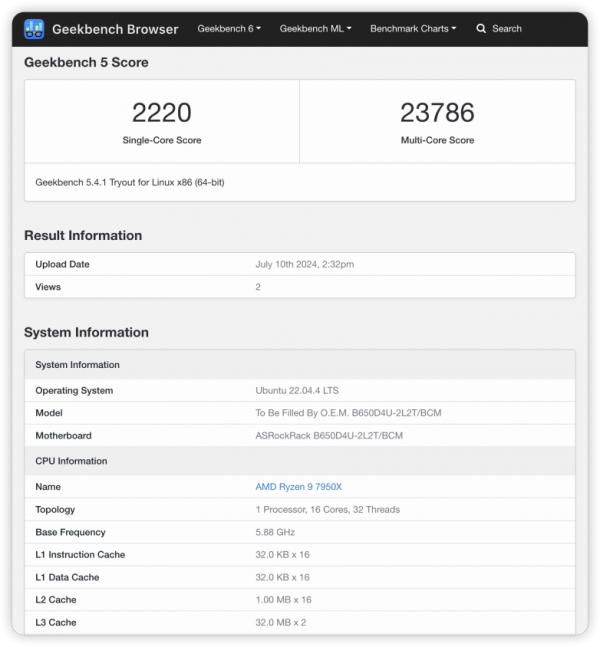Click the multi-core score 23786
The image size is (600, 647).
point(437,112)
